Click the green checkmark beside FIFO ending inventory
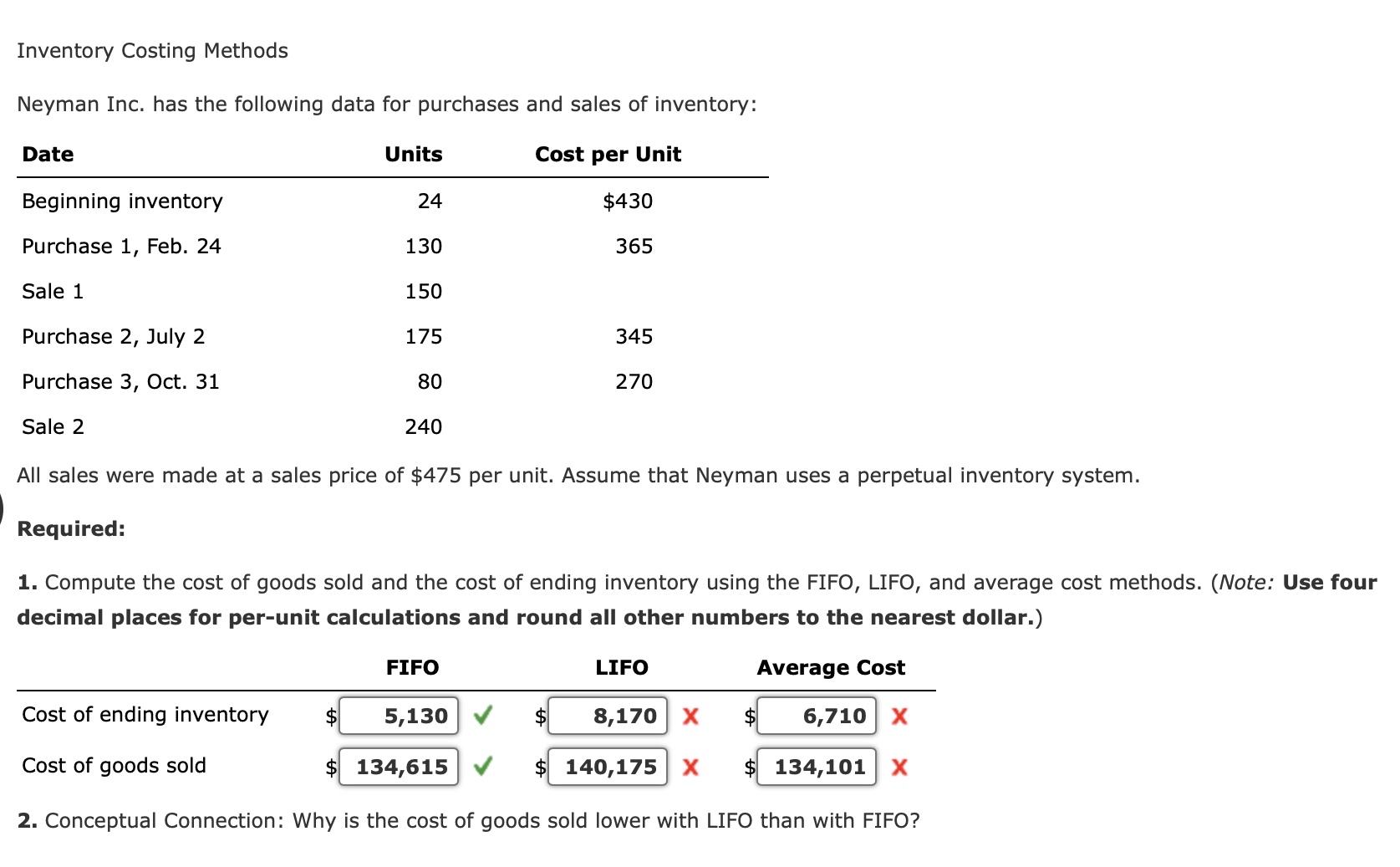Viewport: 1400px width, 867px height. (x=485, y=716)
